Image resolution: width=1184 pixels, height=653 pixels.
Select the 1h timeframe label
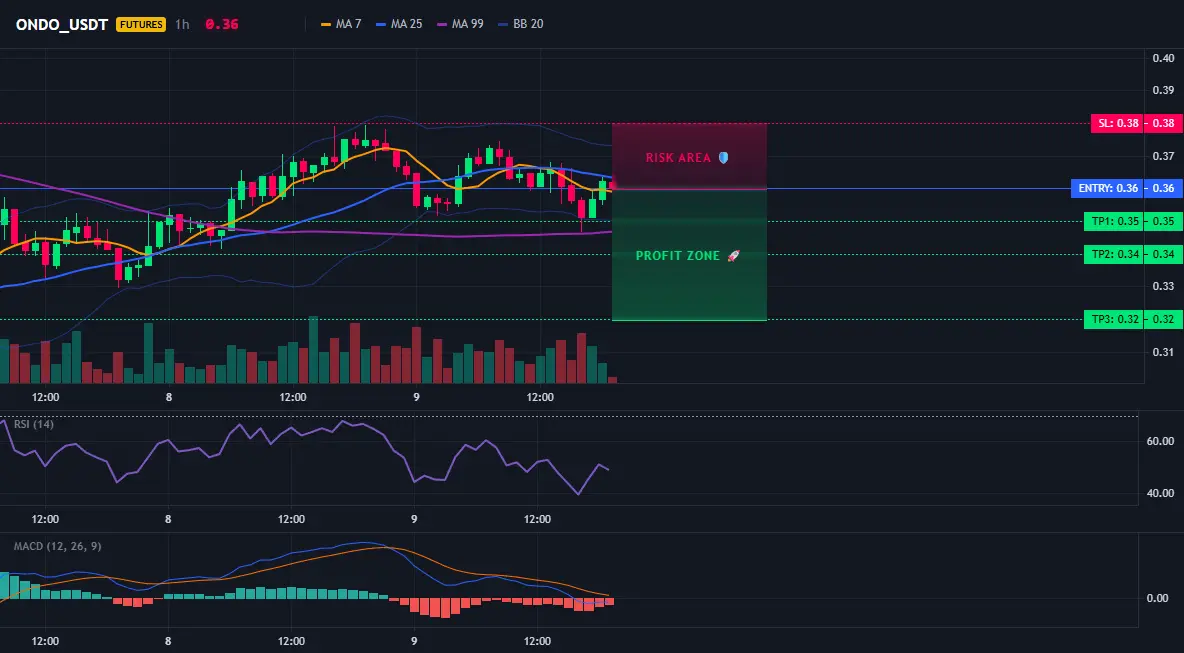182,24
